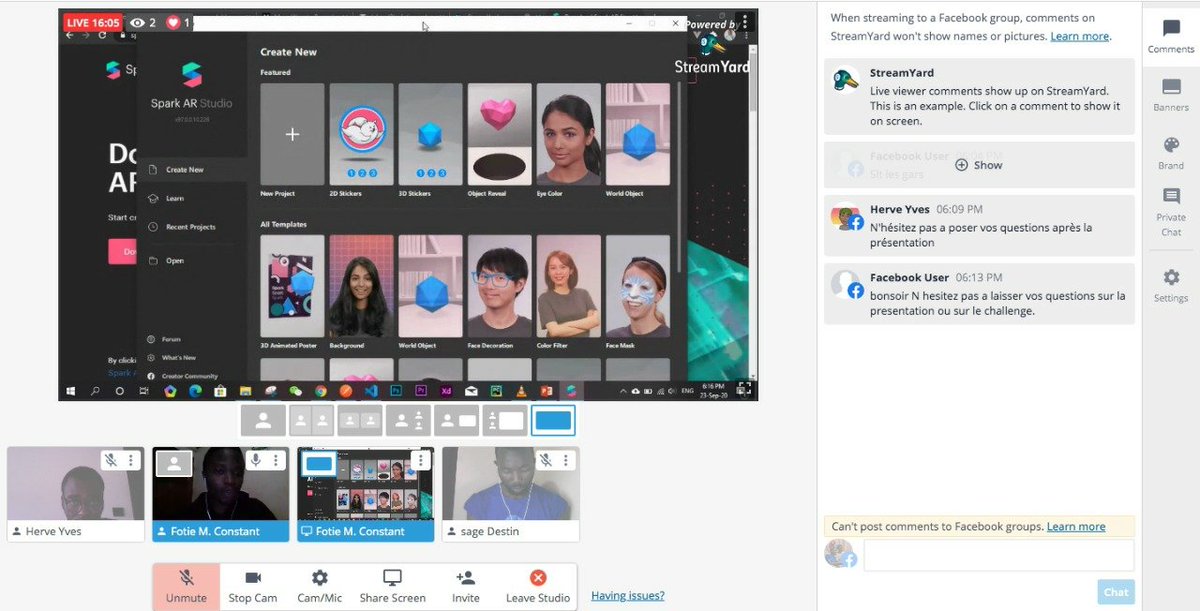
Task: Click the Windows Start icon in the shared screen's taskbar
Action: pos(71,391)
